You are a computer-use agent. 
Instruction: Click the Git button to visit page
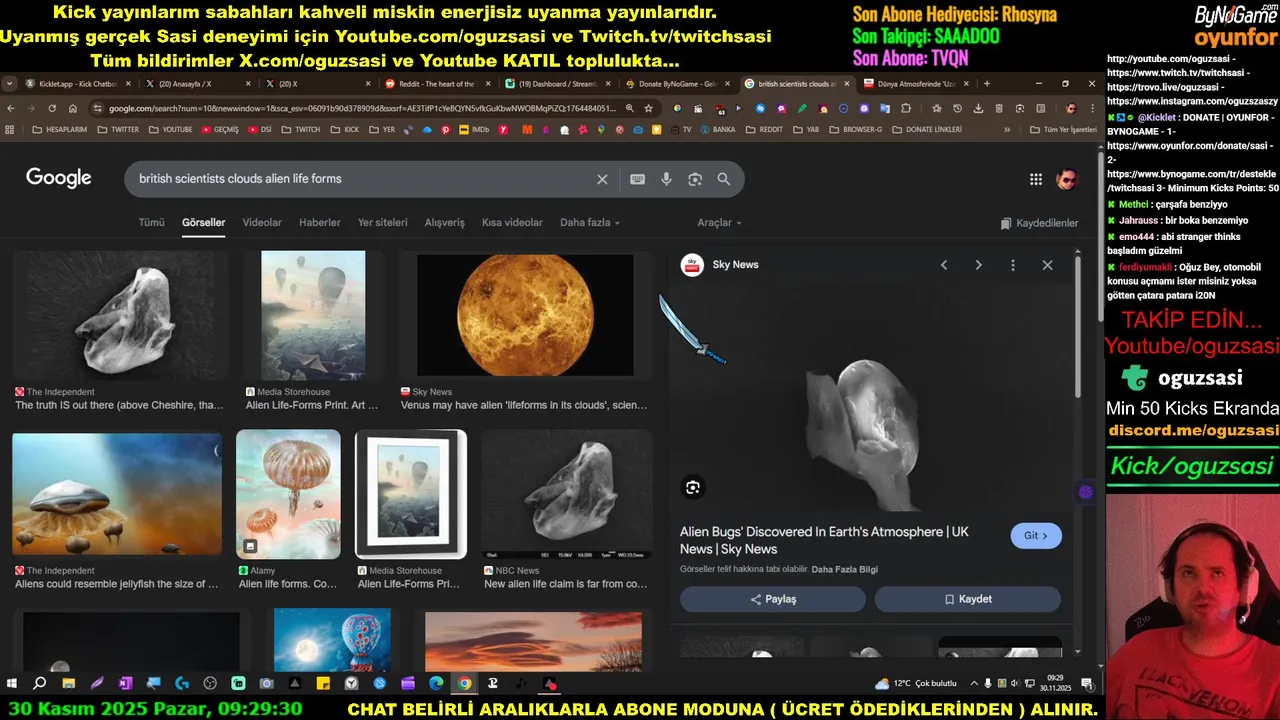[1036, 536]
